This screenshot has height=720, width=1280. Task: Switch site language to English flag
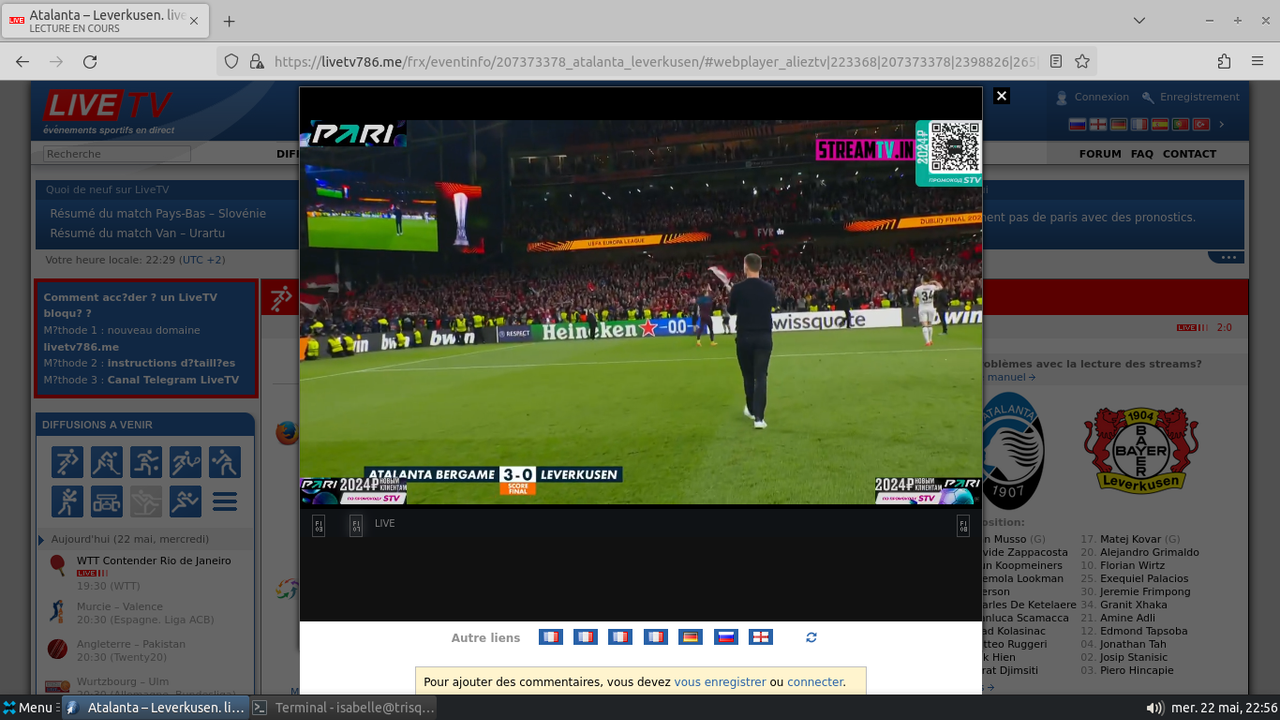click(1098, 124)
